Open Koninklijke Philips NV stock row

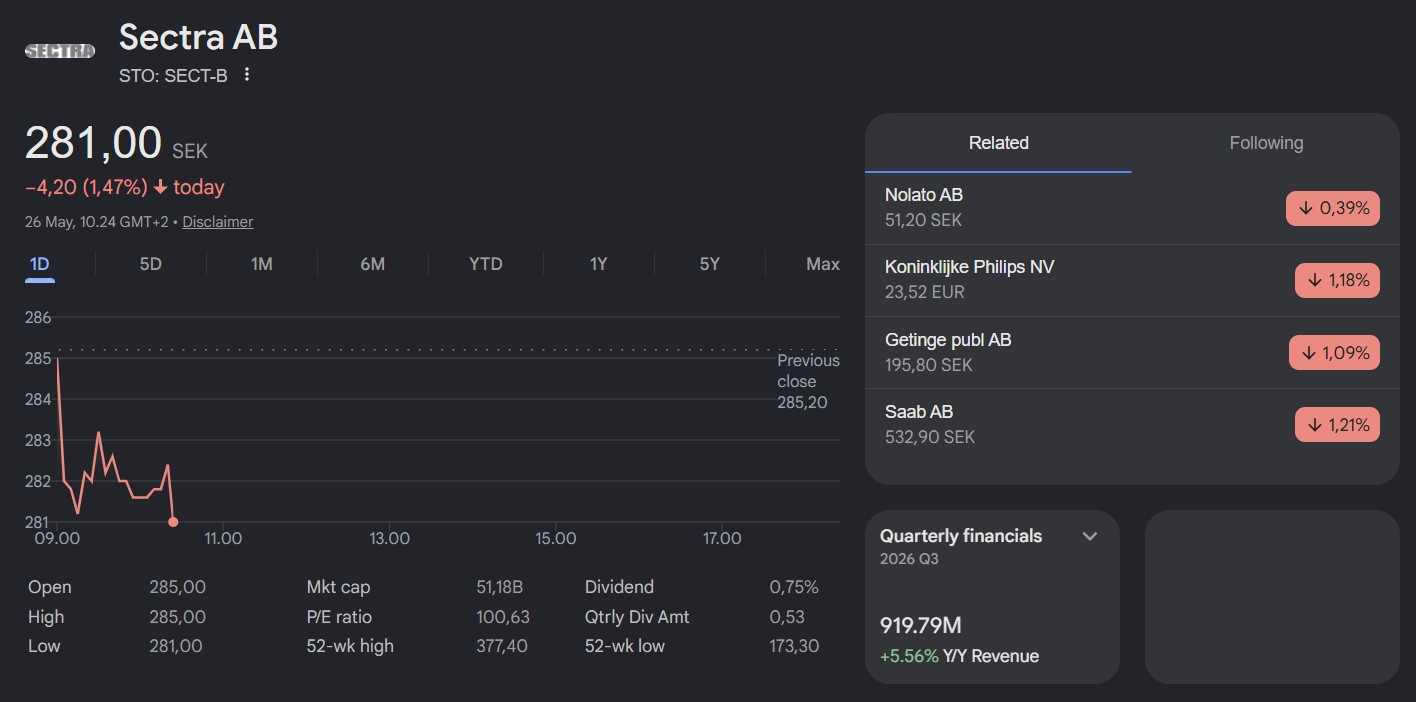point(1132,280)
